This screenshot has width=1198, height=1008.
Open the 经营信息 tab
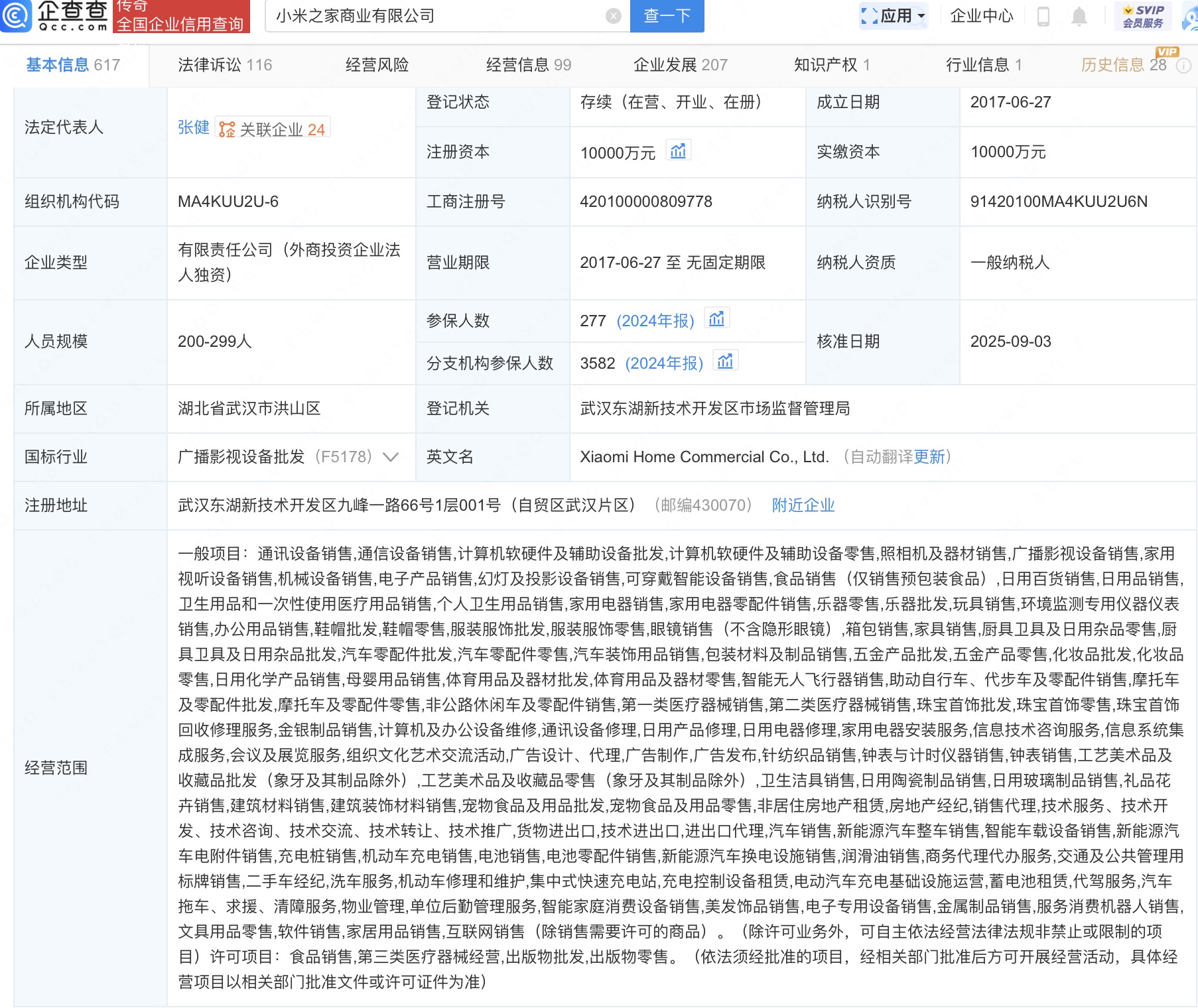pyautogui.click(x=529, y=65)
